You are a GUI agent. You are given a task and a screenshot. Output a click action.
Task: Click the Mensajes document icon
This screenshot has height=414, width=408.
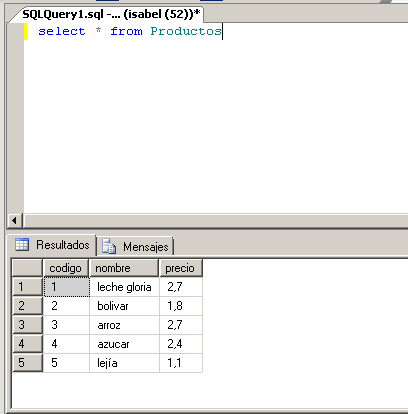point(109,246)
